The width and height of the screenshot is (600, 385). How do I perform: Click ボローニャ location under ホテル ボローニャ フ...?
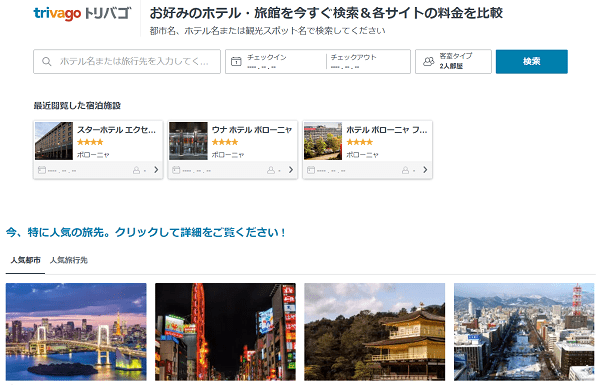(363, 155)
